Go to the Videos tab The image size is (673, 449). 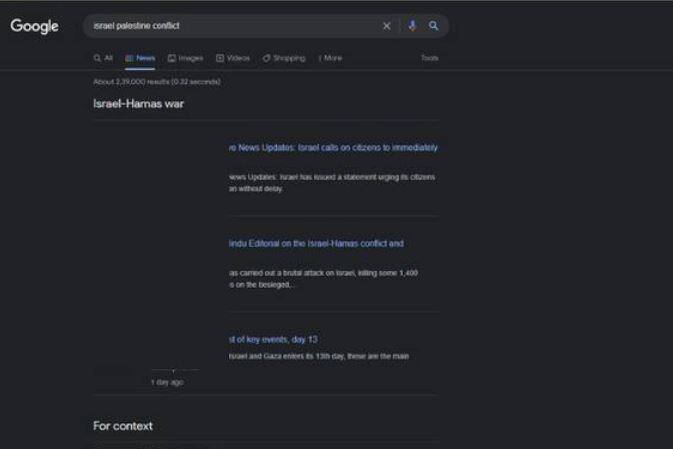233,58
